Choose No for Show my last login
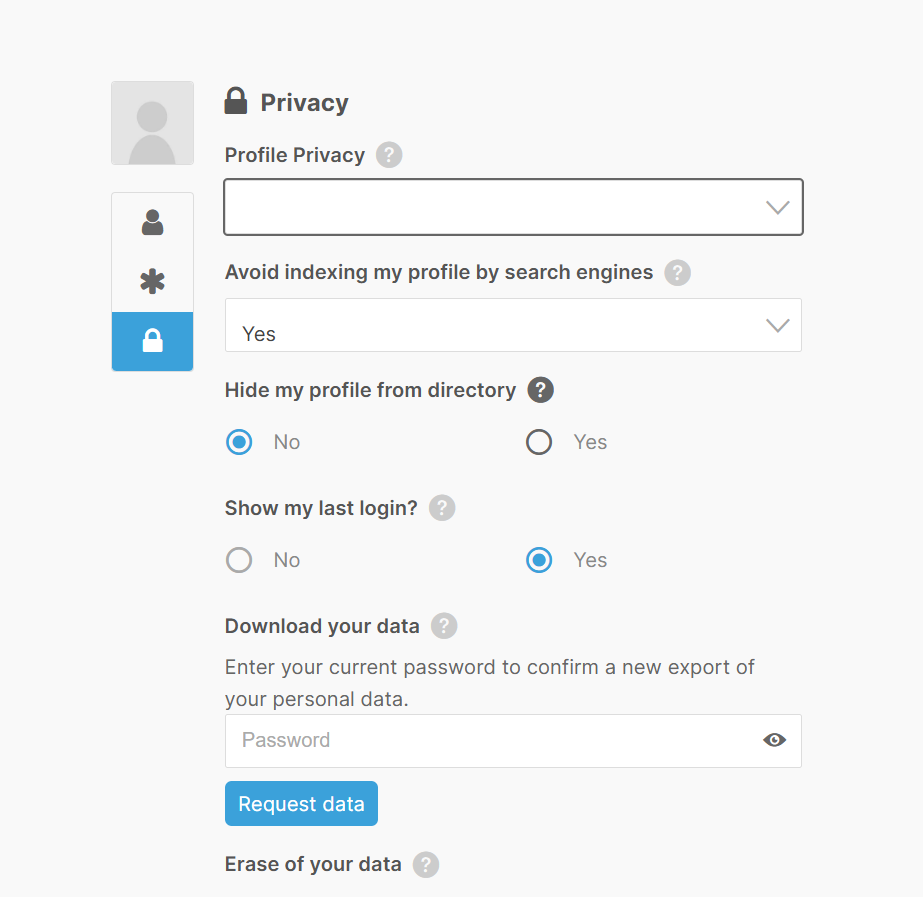923x897 pixels. (239, 560)
